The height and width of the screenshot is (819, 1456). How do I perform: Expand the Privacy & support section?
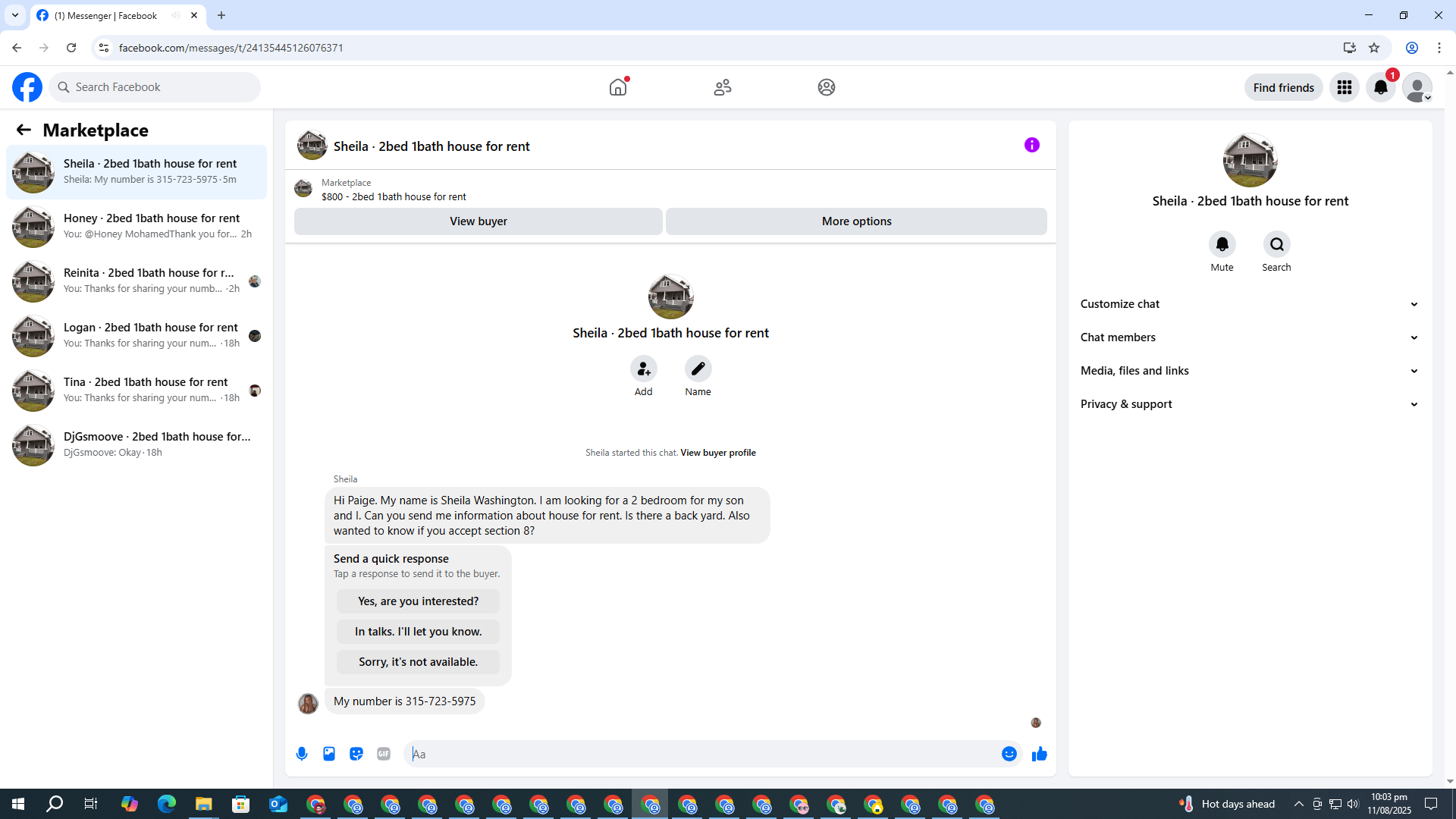pos(1250,404)
